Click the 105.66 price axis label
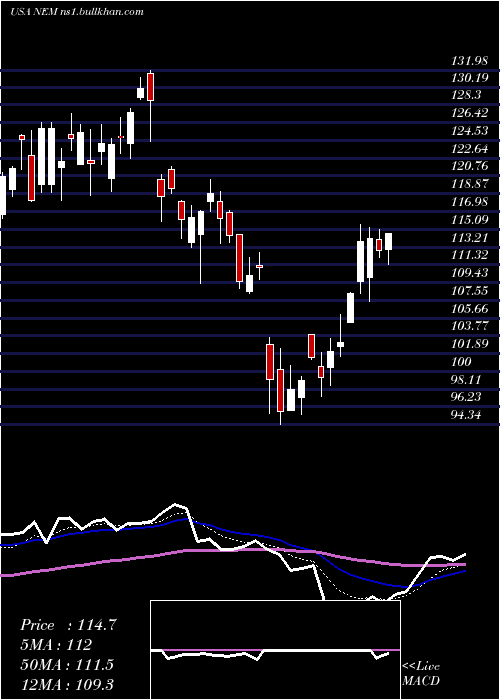 pos(470,308)
